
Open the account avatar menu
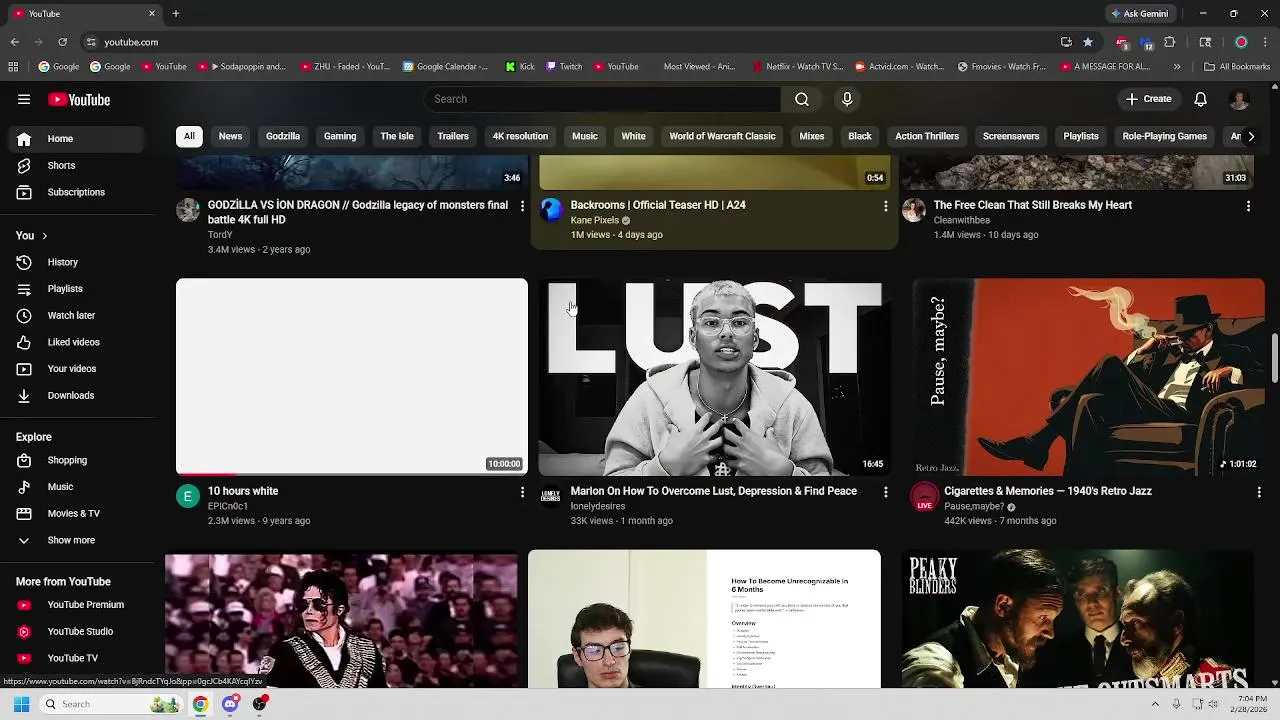coord(1239,99)
